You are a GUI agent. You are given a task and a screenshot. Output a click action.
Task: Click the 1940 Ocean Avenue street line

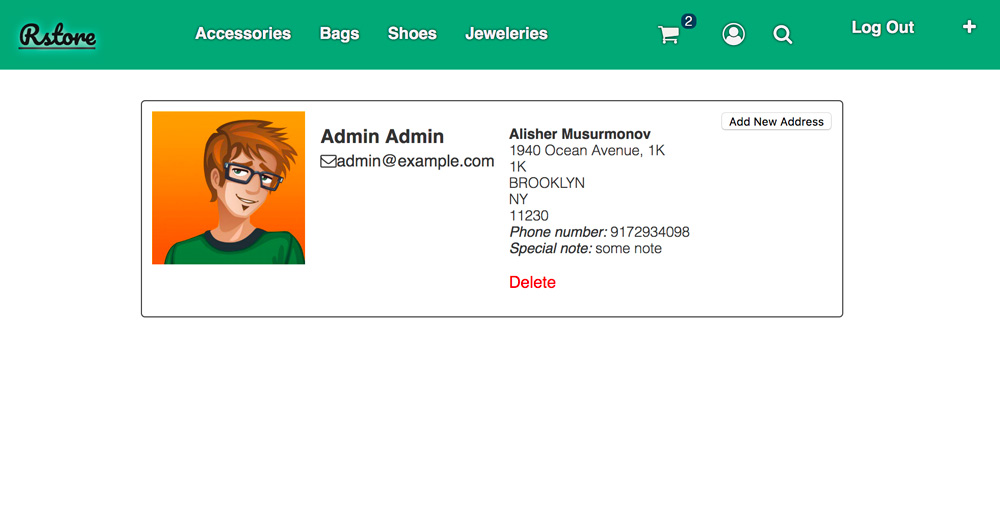point(587,151)
